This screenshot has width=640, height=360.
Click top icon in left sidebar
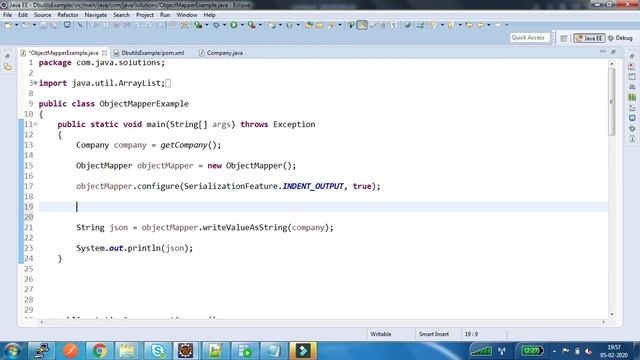pyautogui.click(x=7, y=56)
